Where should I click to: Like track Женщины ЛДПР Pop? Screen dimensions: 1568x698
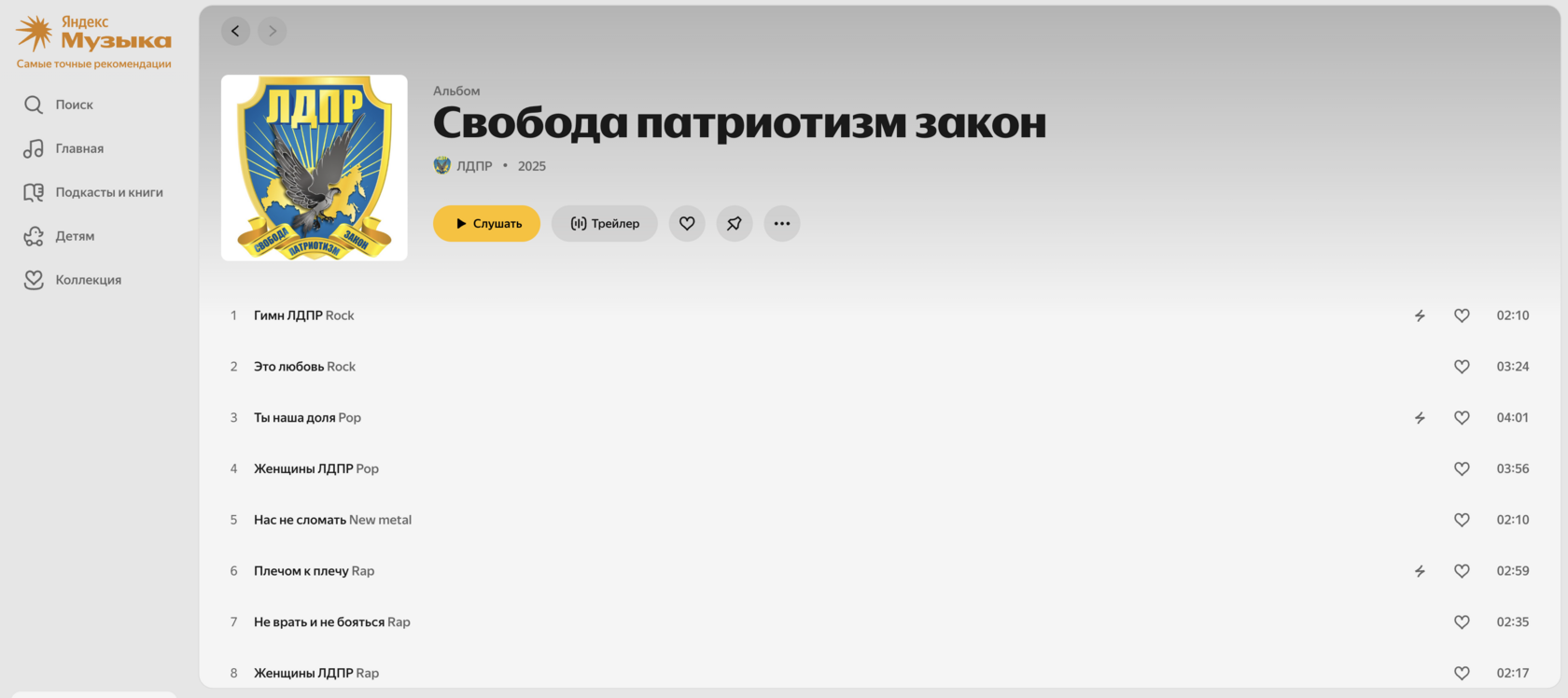click(1462, 468)
